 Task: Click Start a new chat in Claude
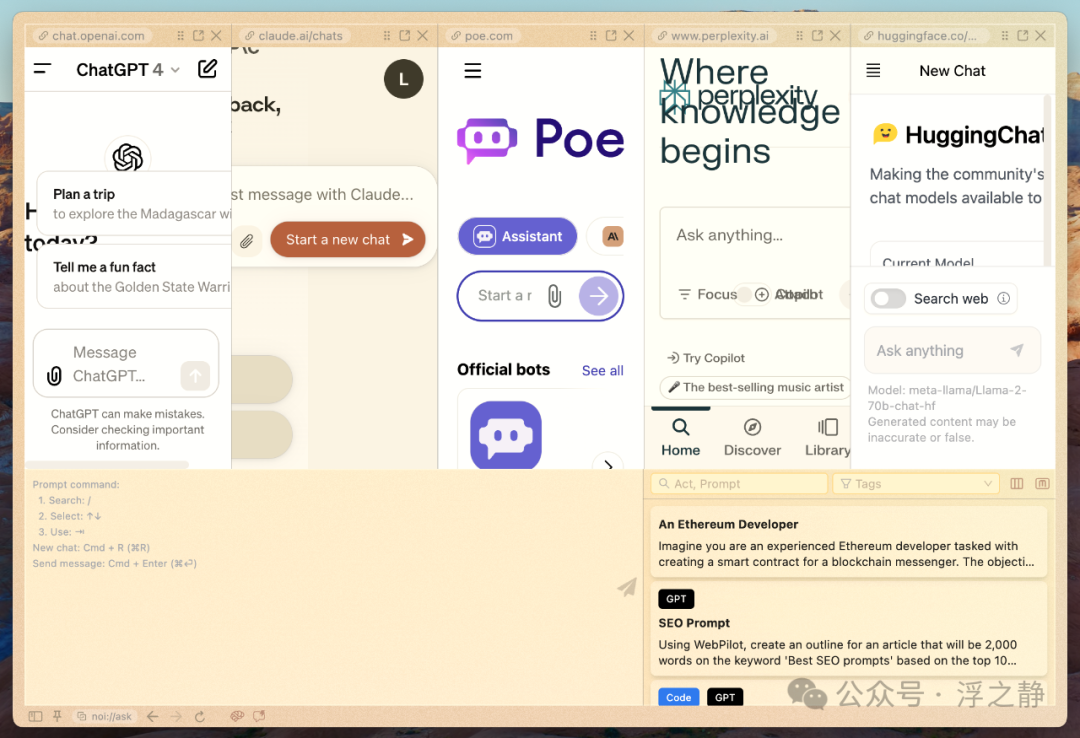[x=348, y=239]
